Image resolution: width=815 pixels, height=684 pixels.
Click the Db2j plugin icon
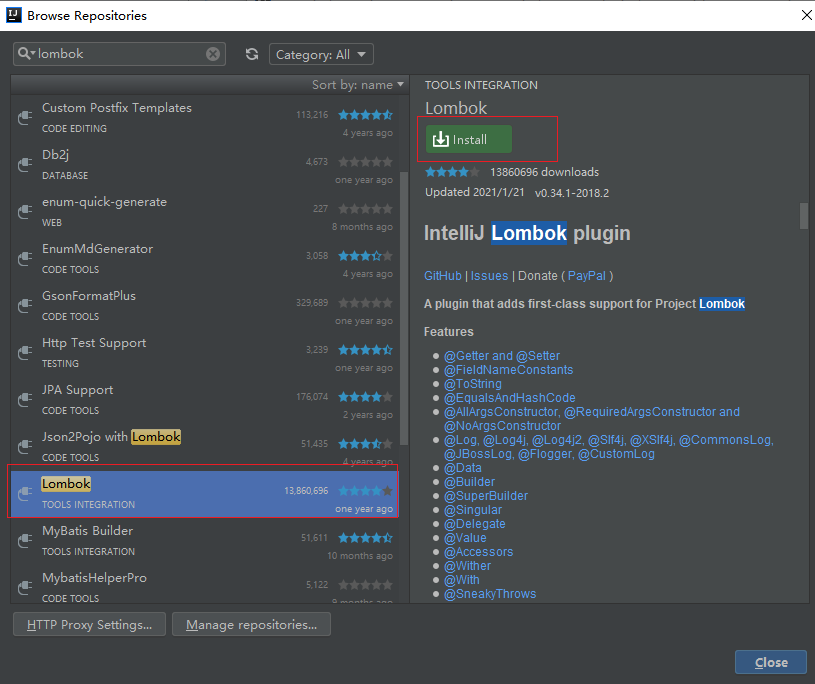25,165
